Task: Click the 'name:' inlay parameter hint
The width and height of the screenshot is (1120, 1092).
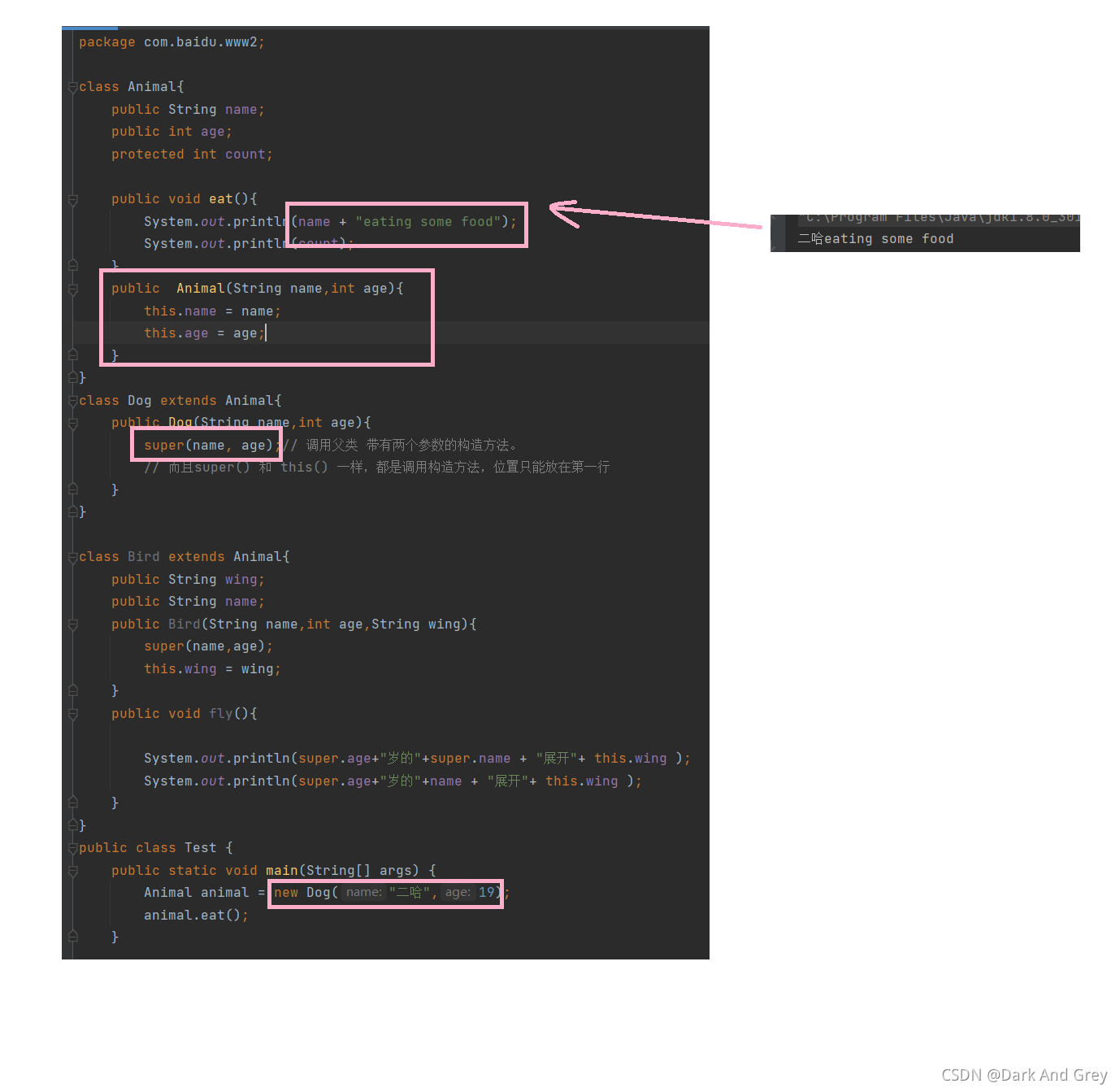Action: click(x=364, y=893)
